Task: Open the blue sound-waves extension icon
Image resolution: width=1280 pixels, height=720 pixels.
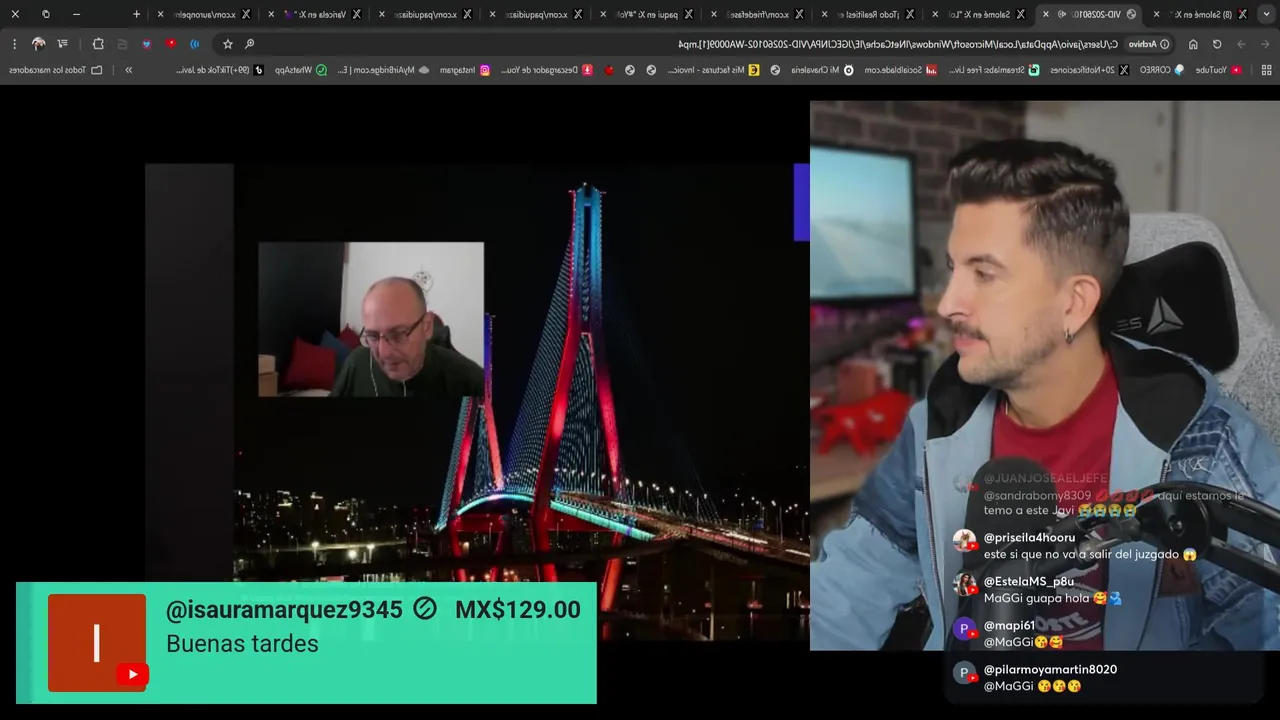Action: tap(195, 44)
